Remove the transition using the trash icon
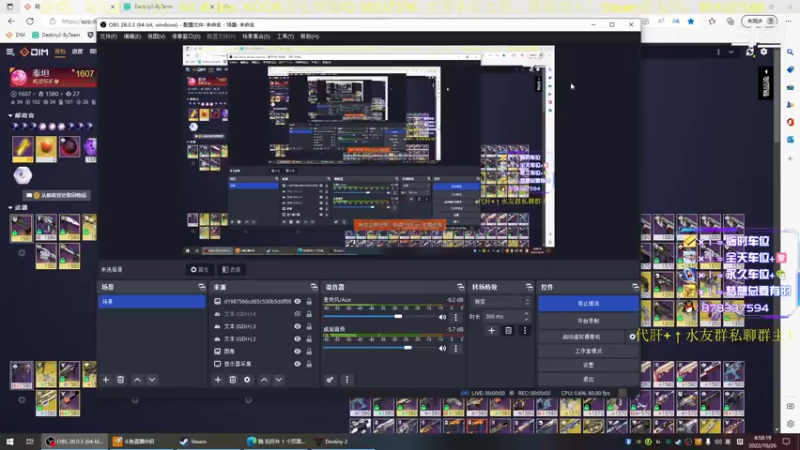The width and height of the screenshot is (800, 450). [508, 331]
